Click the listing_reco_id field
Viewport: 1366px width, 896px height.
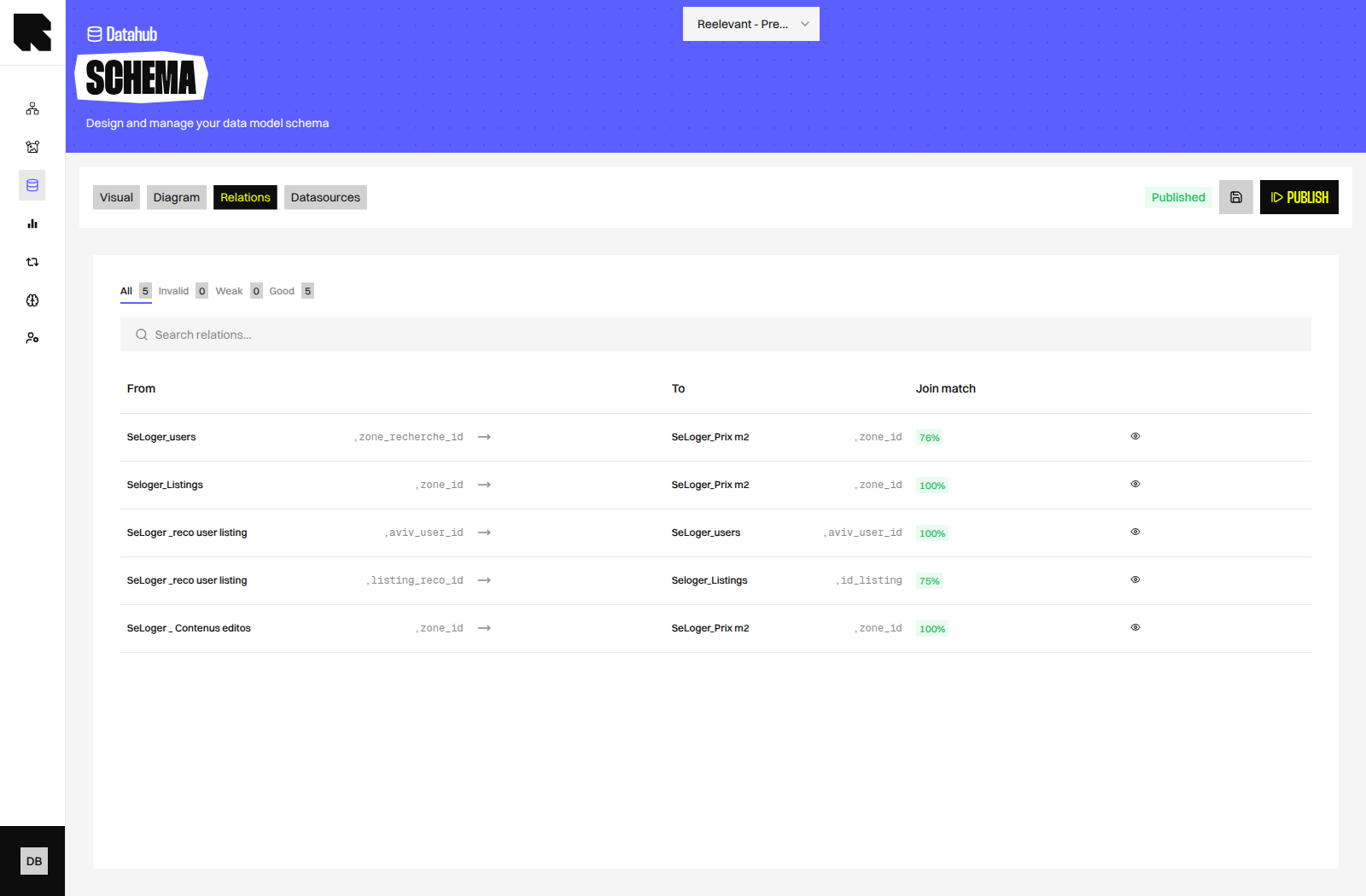tap(417, 580)
